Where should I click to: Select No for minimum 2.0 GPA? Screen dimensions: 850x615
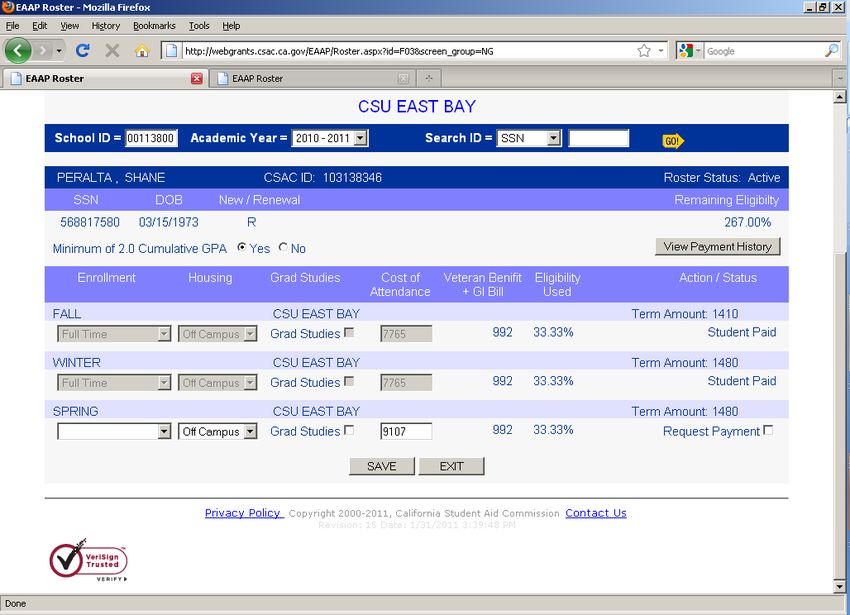point(283,247)
